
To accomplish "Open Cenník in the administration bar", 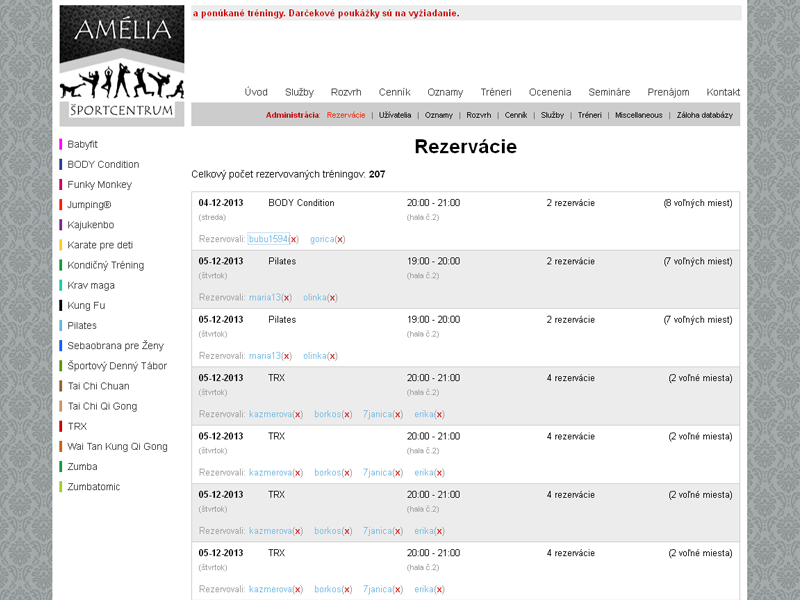I will (x=516, y=115).
